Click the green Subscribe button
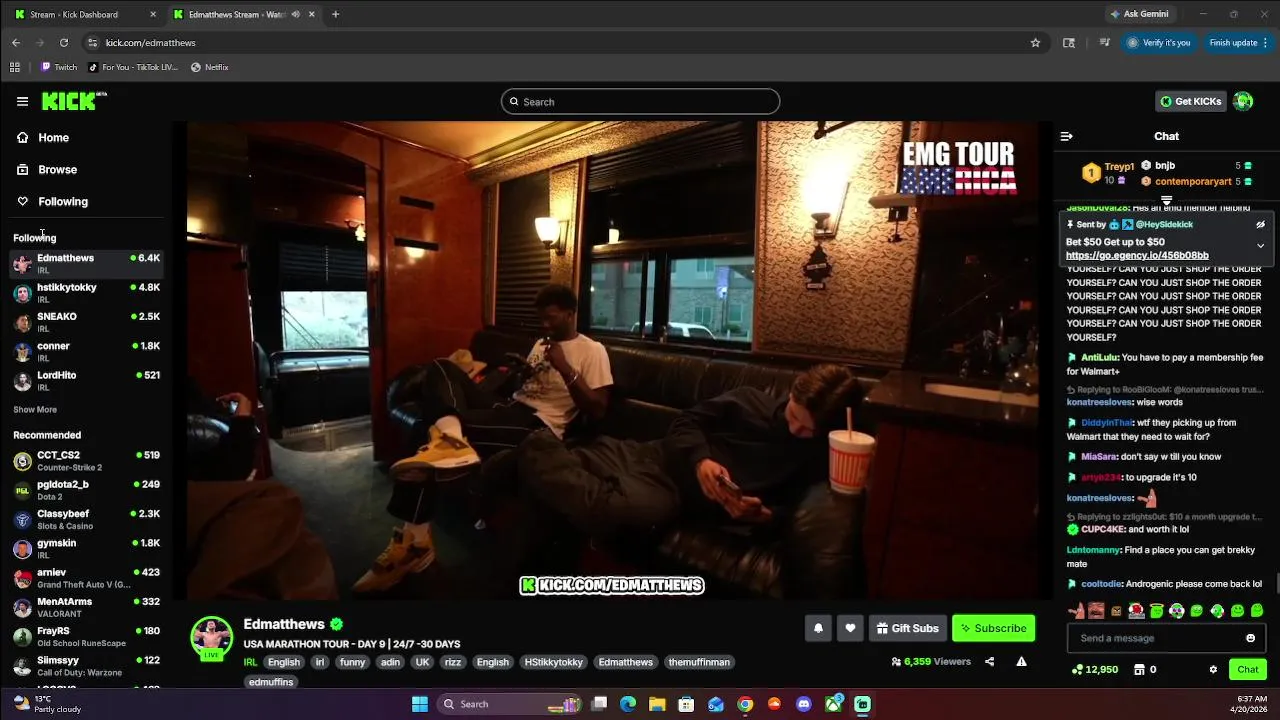Image resolution: width=1280 pixels, height=720 pixels. pyautogui.click(x=993, y=628)
